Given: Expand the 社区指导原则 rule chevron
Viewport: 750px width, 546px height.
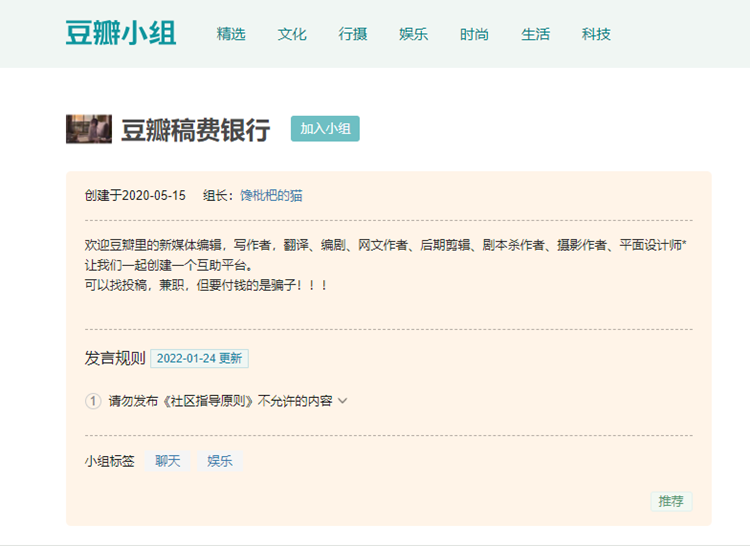Looking at the screenshot, I should coord(342,401).
